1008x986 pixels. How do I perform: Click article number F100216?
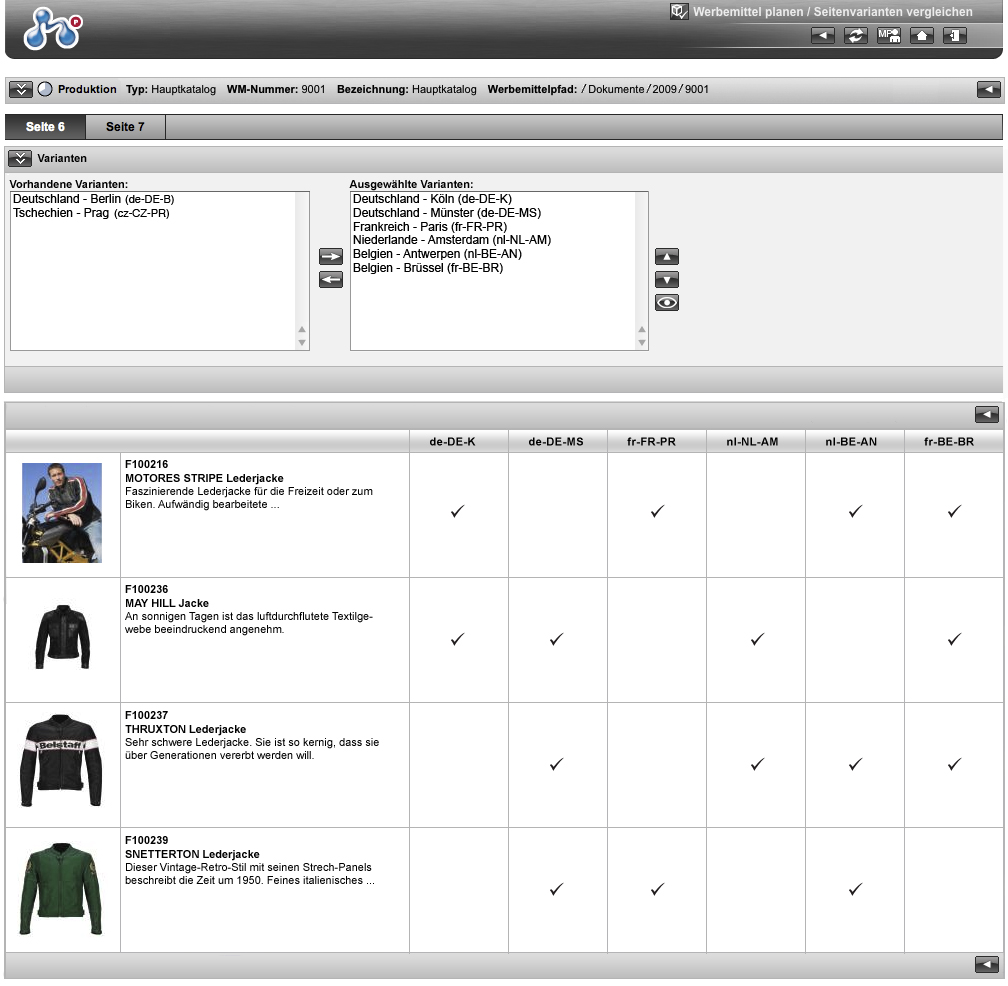click(x=147, y=464)
